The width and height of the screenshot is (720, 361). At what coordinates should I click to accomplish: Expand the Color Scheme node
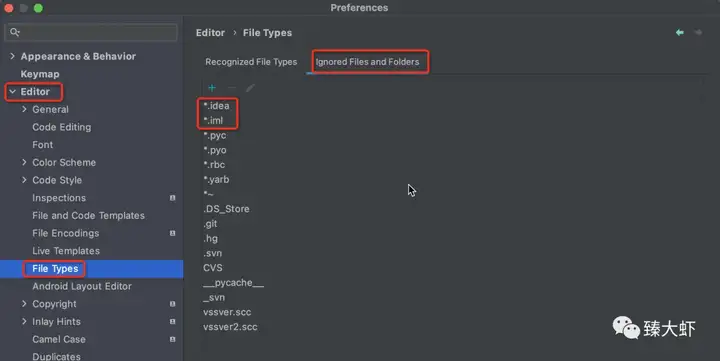click(24, 162)
